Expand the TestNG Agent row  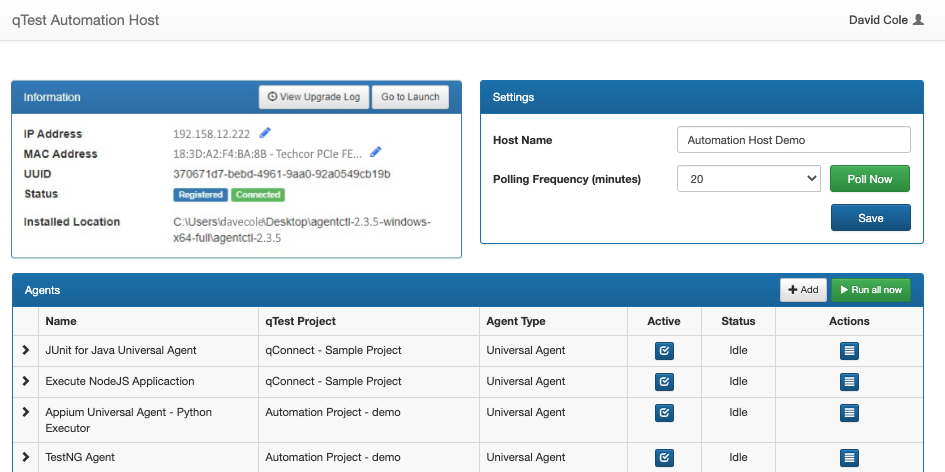26,458
